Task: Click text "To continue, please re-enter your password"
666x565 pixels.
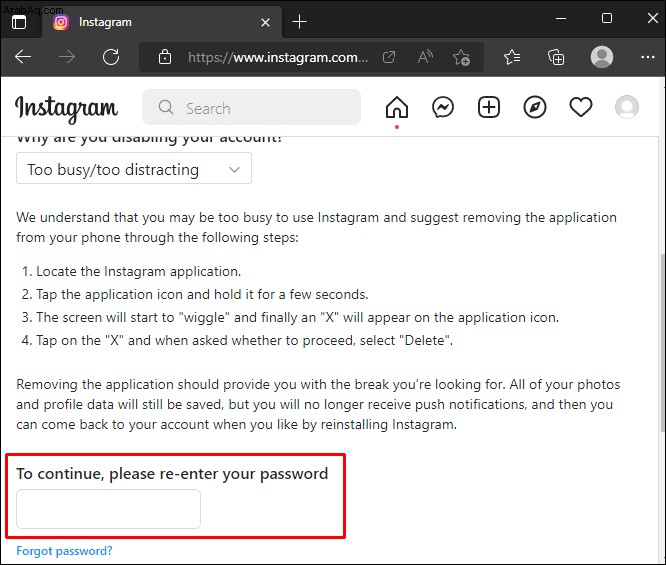Action: [172, 474]
